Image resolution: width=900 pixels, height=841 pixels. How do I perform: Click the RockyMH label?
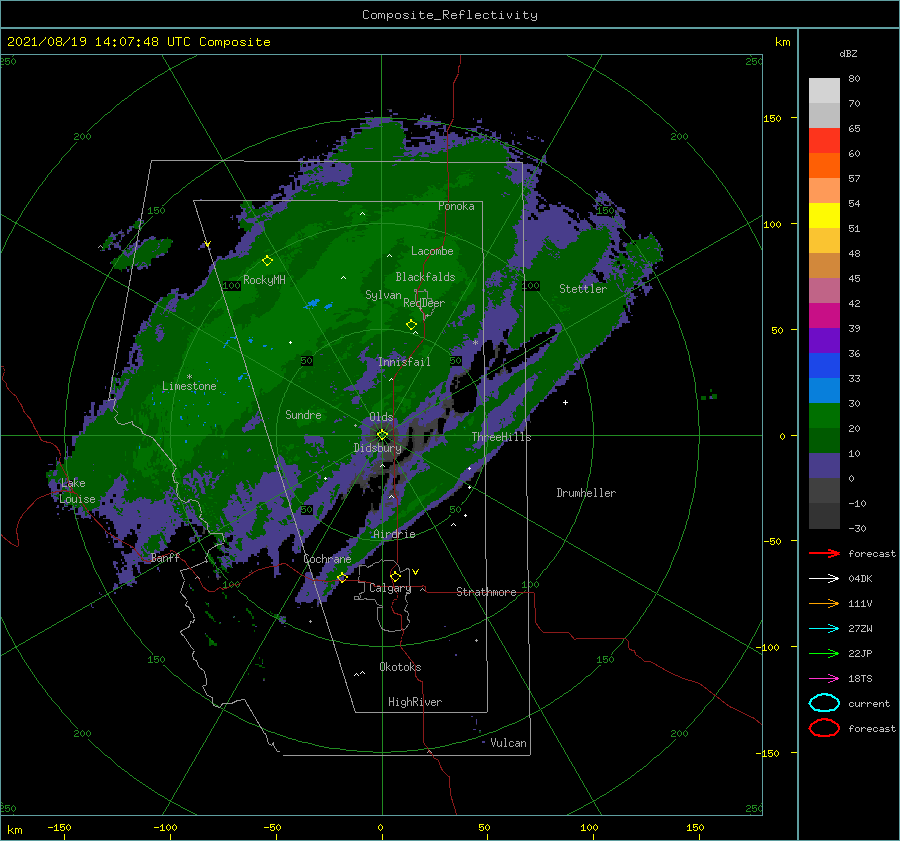click(x=264, y=280)
